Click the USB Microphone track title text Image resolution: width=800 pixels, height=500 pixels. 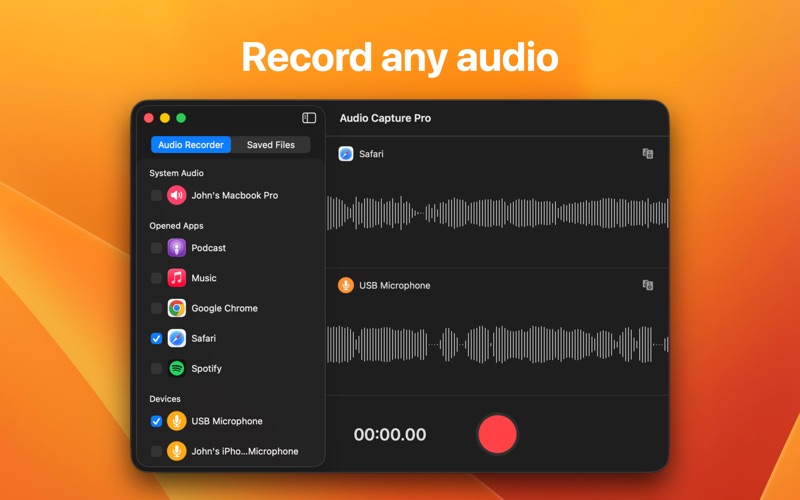coord(395,285)
